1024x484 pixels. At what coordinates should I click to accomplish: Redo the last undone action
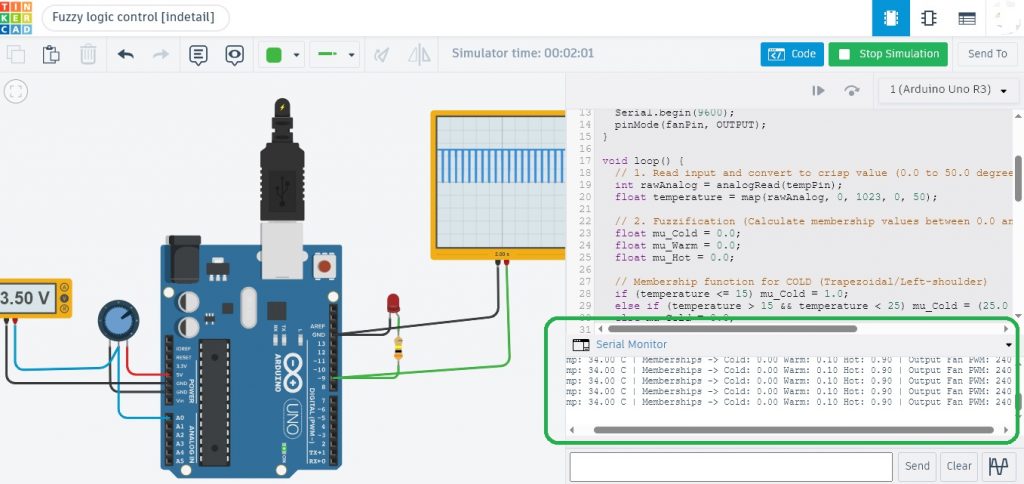pyautogui.click(x=161, y=54)
